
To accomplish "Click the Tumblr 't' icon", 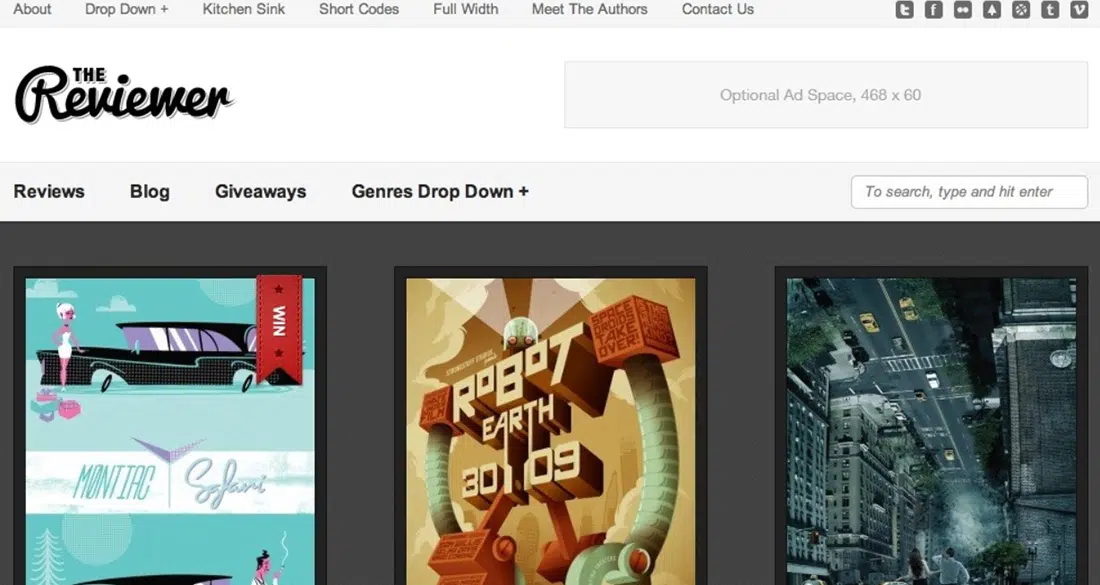I will [1050, 10].
